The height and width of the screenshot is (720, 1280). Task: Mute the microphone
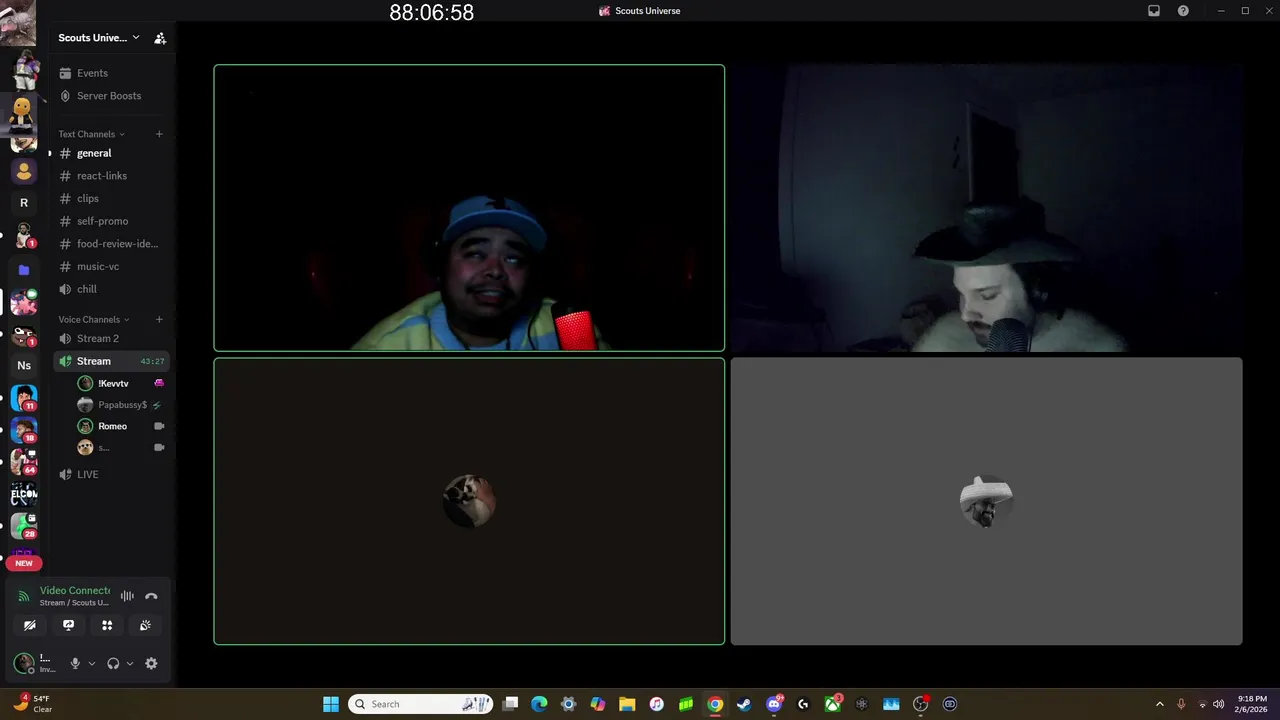tap(74, 663)
